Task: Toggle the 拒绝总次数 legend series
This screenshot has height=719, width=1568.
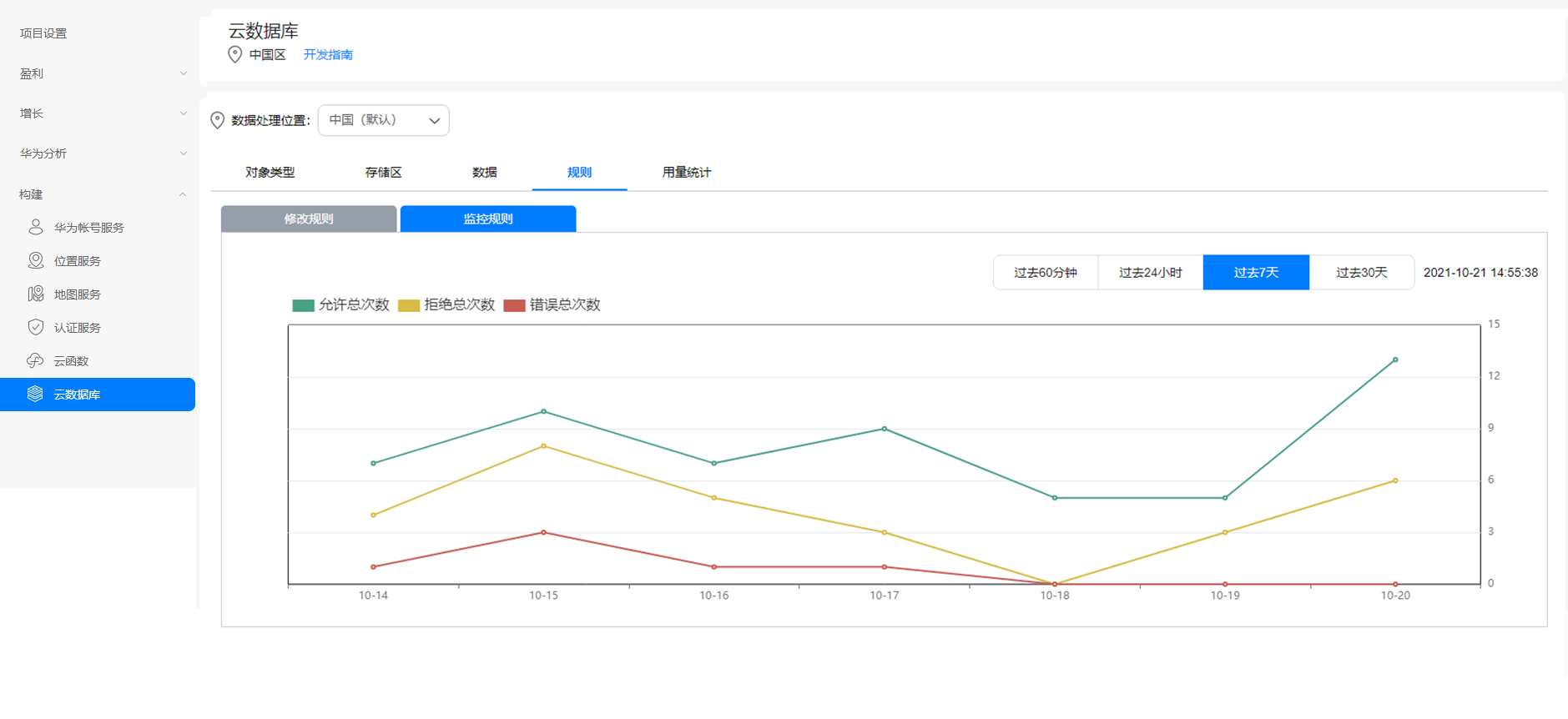Action: [446, 304]
